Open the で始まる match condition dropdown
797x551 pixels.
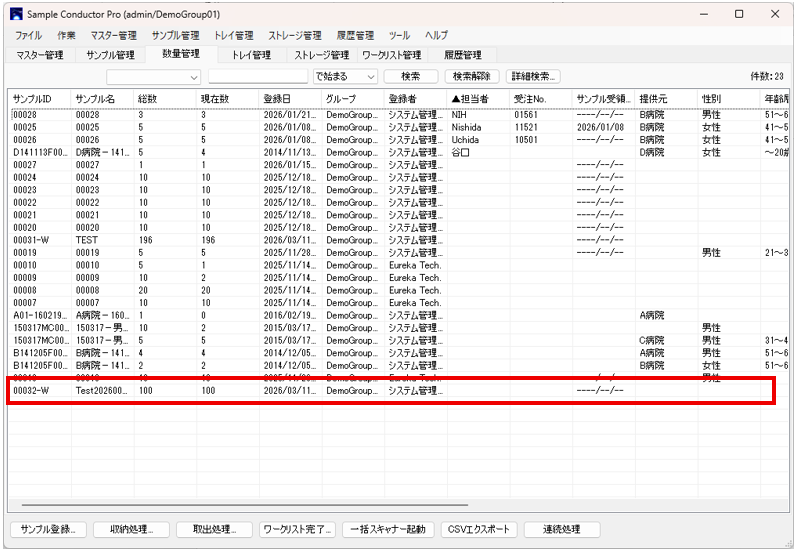pyautogui.click(x=345, y=76)
